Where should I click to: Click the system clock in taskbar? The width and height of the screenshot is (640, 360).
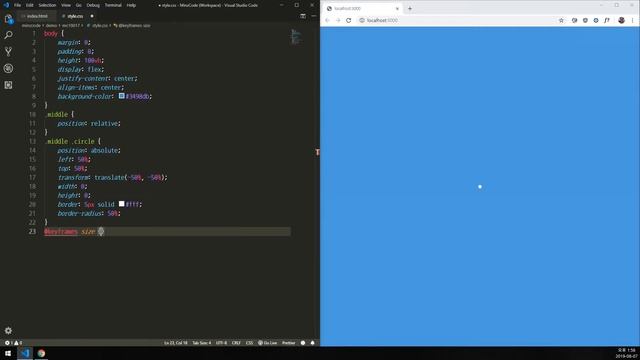[x=626, y=353]
